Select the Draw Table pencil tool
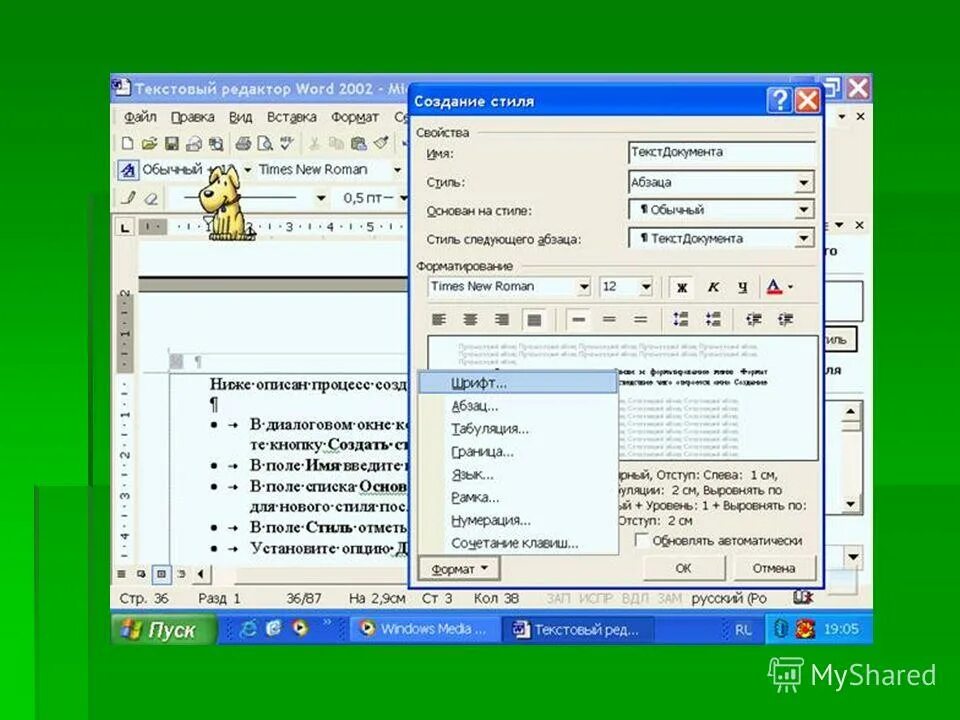This screenshot has height=720, width=960. (129, 198)
